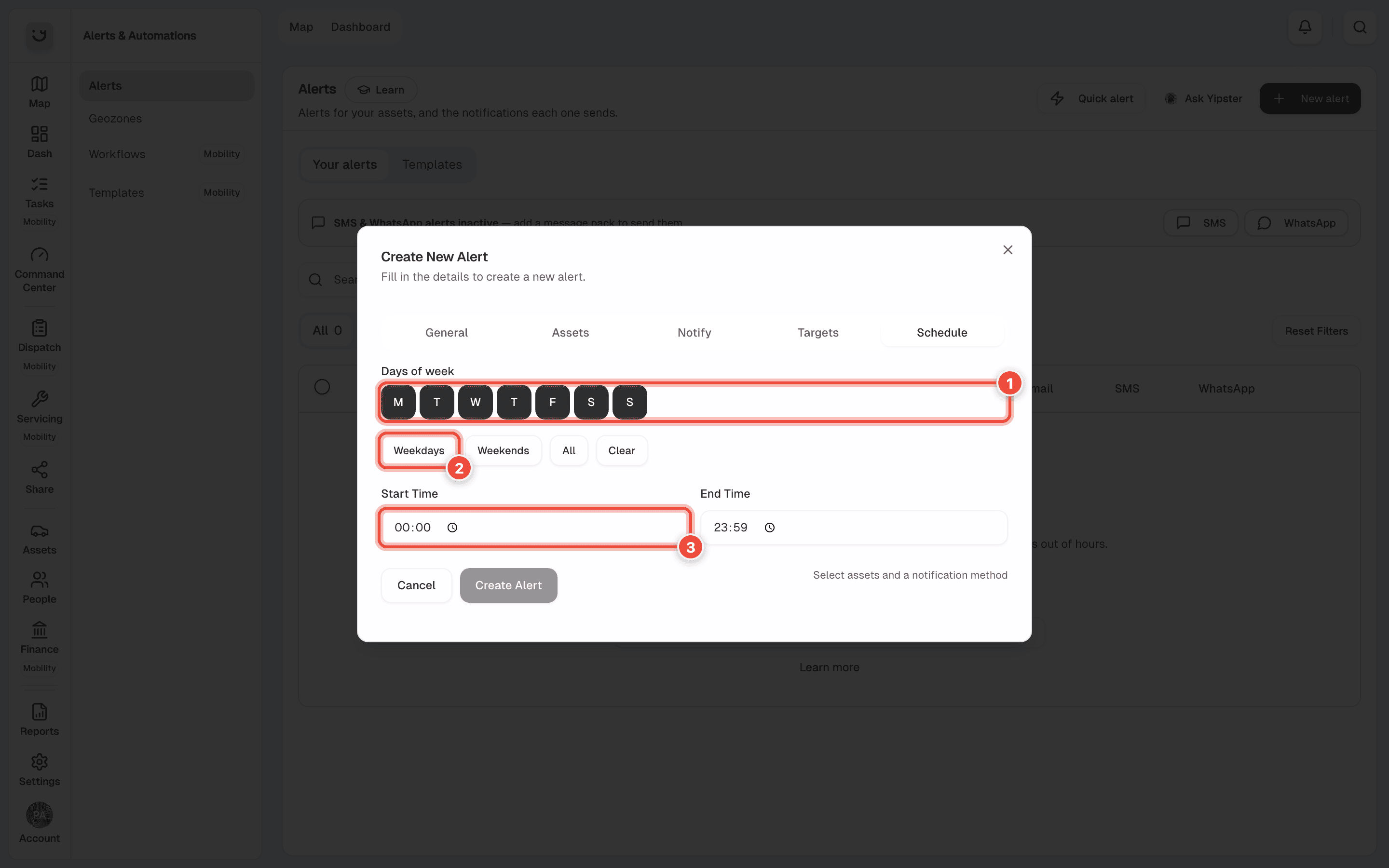Open the Map icon in the sidebar
Image resolution: width=1389 pixels, height=868 pixels.
pyautogui.click(x=39, y=84)
